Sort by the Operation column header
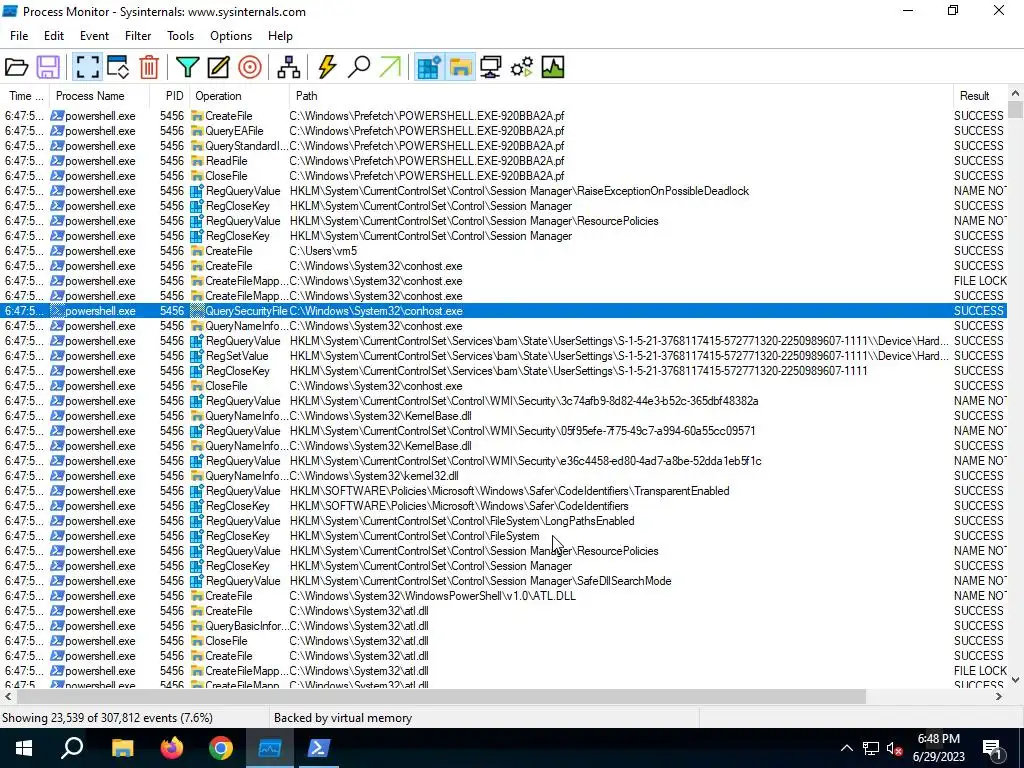1024x768 pixels. (240, 95)
